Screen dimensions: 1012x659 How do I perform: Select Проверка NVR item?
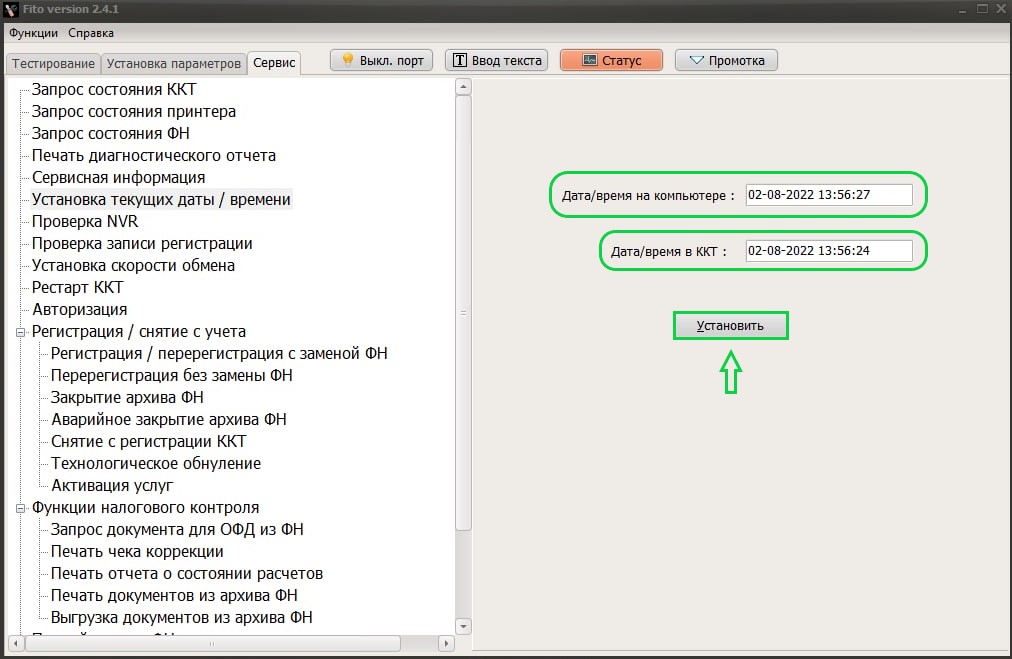click(85, 221)
